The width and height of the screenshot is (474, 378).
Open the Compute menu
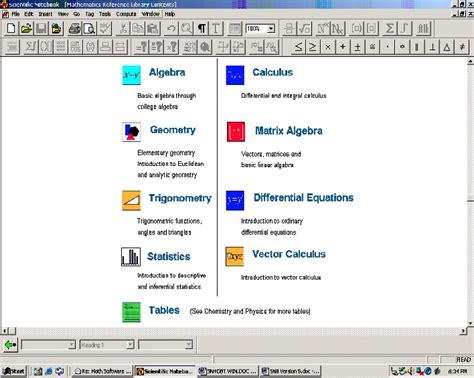126,14
